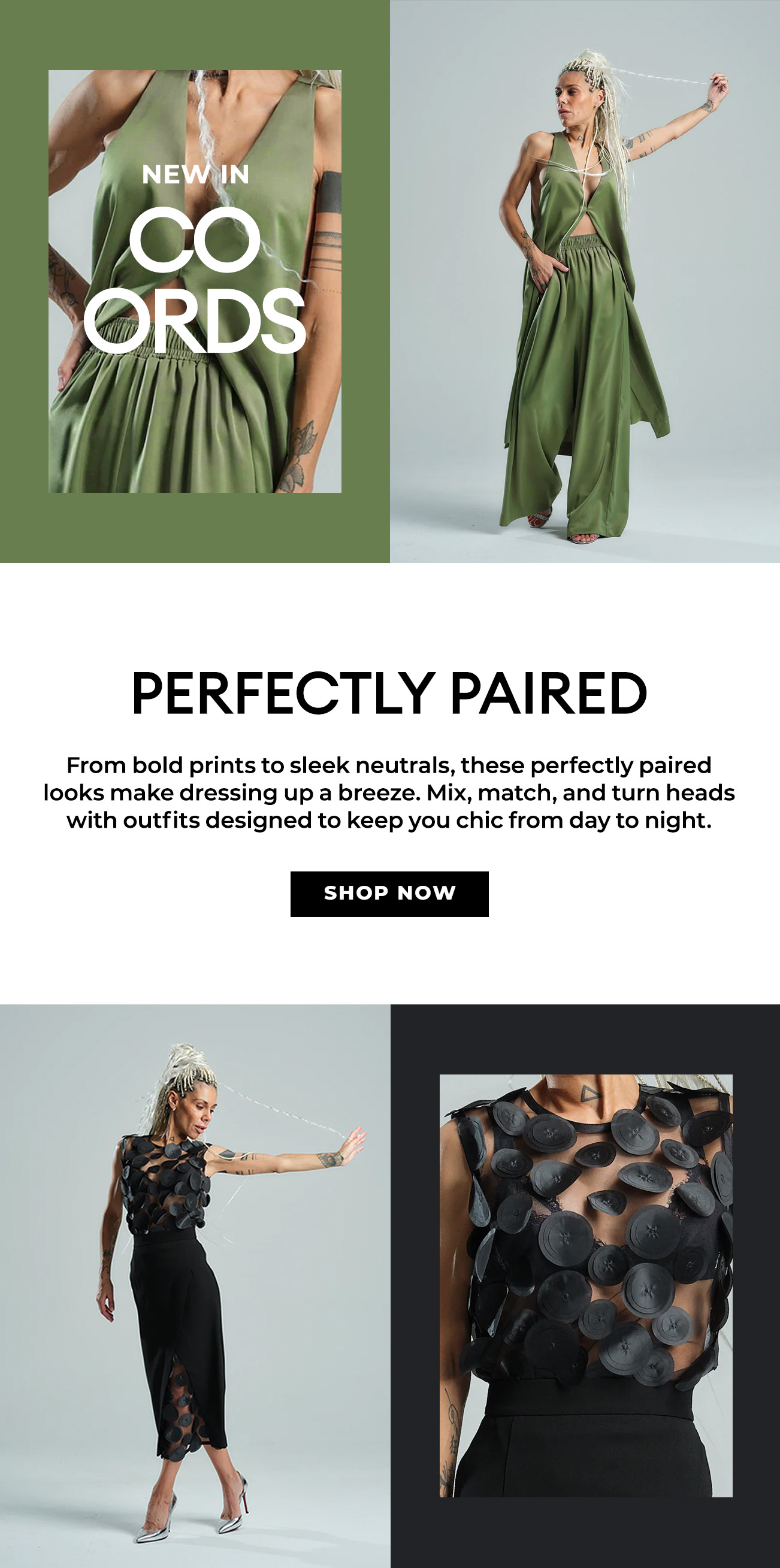780x1568 pixels.
Task: Click the NEW IN text overlay
Action: [195, 175]
